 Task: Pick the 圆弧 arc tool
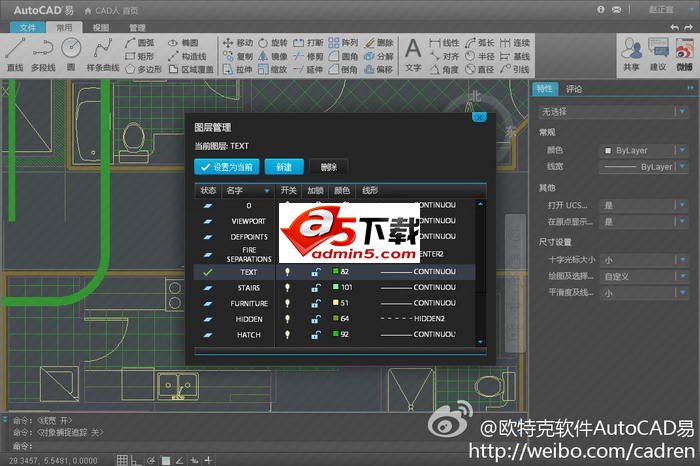pos(140,43)
